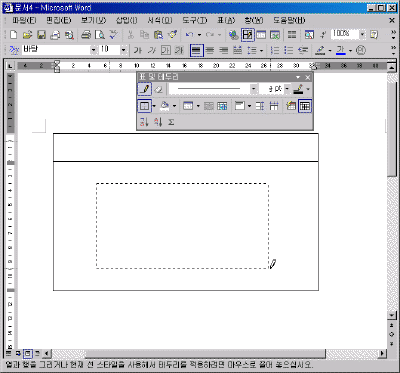The image size is (400, 373).
Task: Click the Print icon in toolbar
Action: (x=86, y=35)
